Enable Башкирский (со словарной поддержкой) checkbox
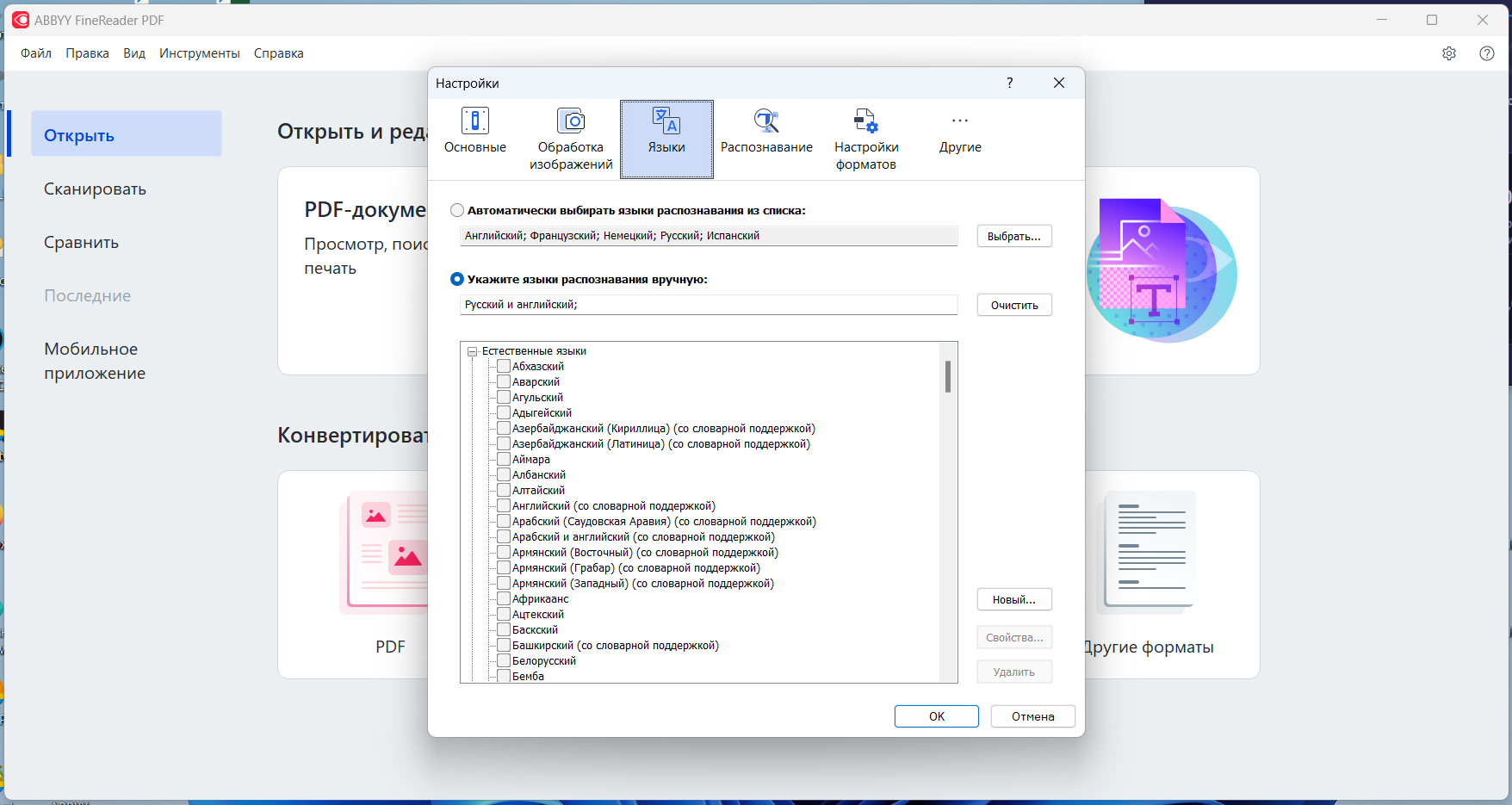 pos(504,646)
